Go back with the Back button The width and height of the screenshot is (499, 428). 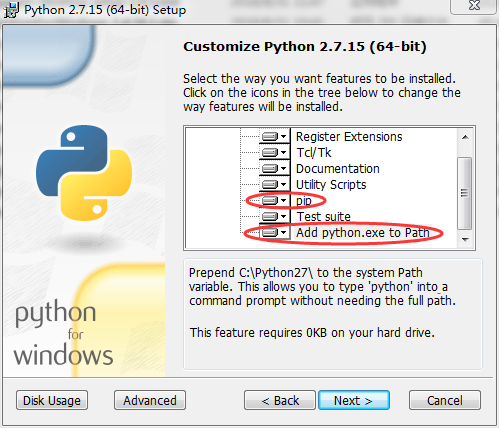tap(280, 400)
